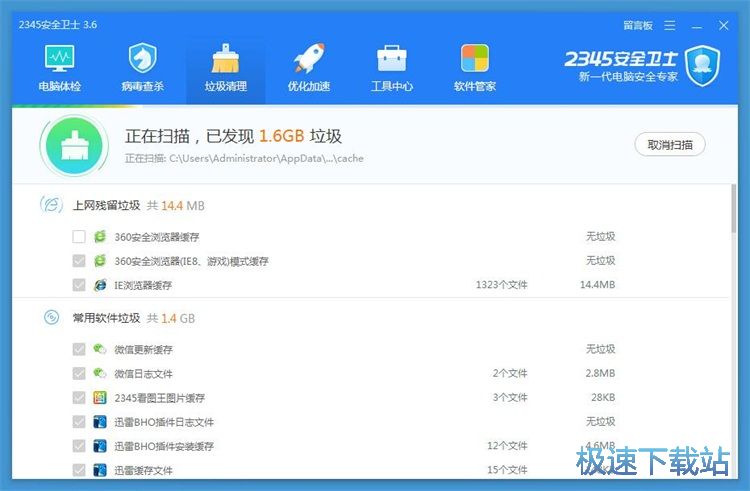The image size is (750, 491).
Task: Select the 垃圾清理 tab label
Action: (226, 87)
